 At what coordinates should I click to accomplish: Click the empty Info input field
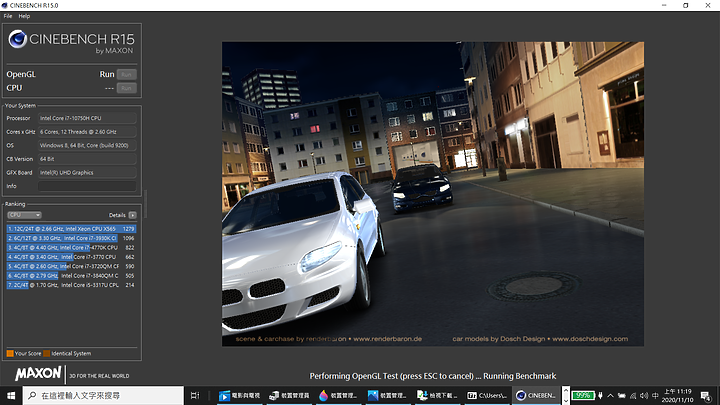click(87, 186)
